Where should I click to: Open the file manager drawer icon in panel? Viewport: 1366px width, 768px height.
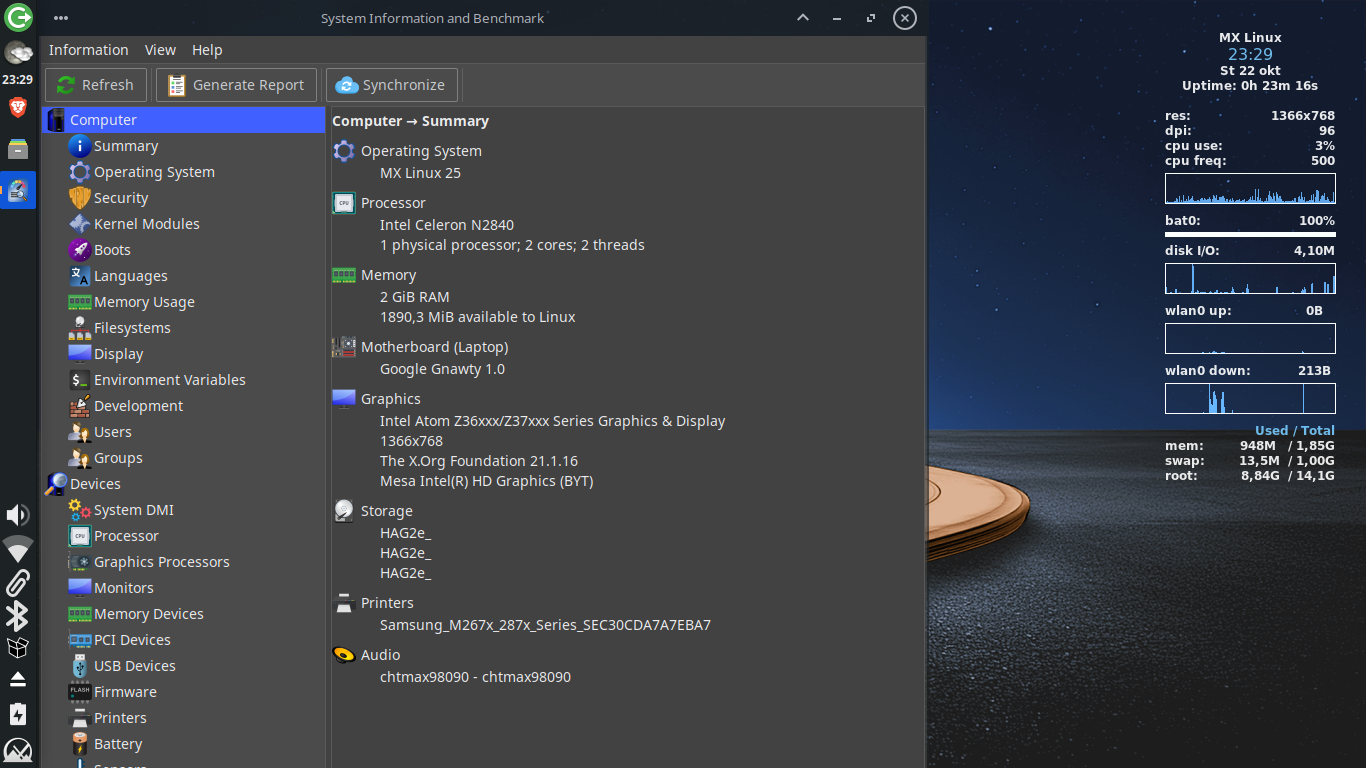pos(18,149)
